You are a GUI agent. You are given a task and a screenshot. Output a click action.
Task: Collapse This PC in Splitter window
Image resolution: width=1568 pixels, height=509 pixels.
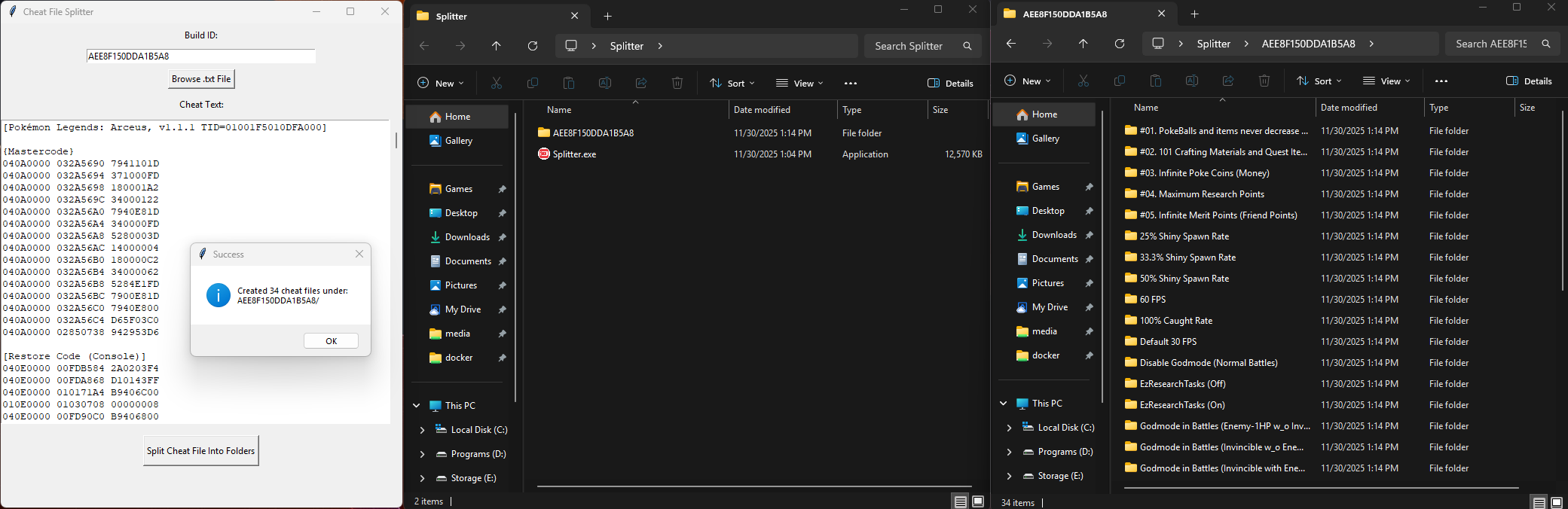[417, 406]
